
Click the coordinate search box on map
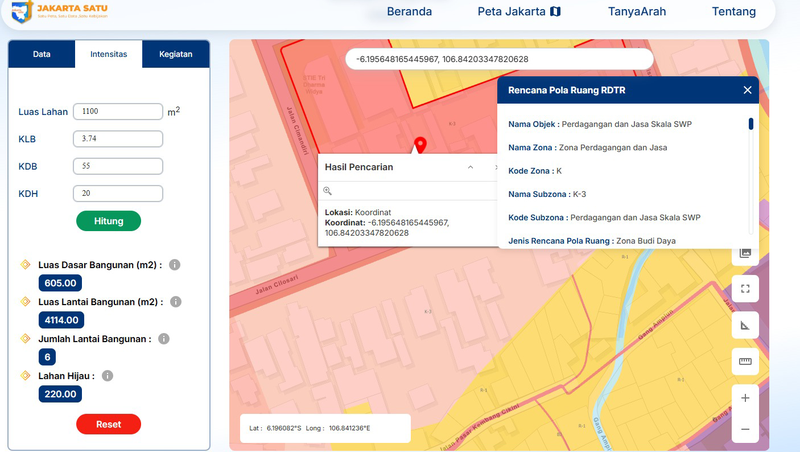coord(499,59)
